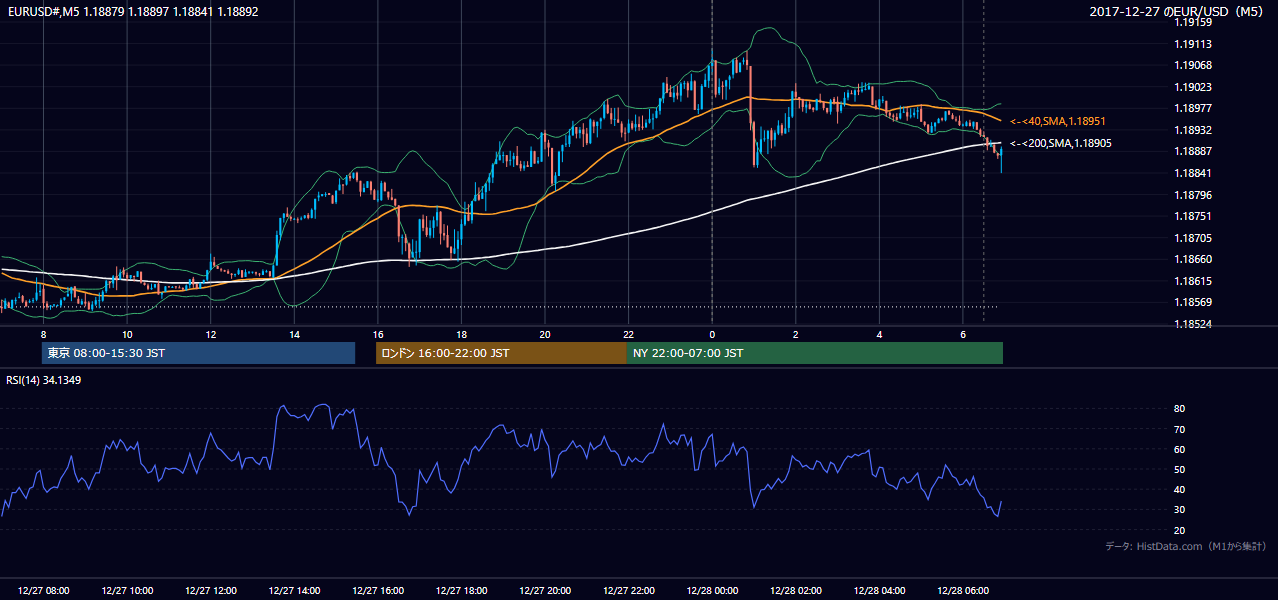Click the London 16:00-22:00 JST session bar

501,353
